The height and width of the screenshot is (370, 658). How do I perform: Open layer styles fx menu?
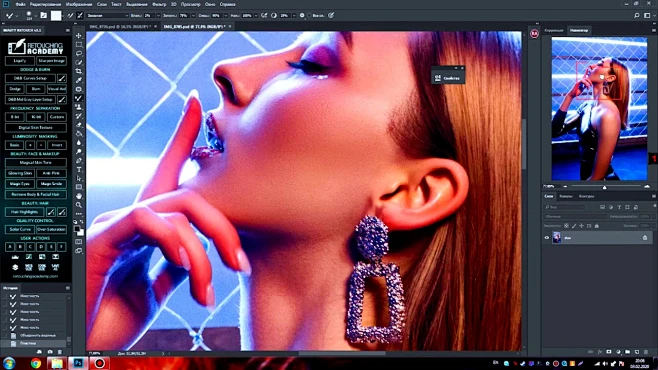(600, 352)
